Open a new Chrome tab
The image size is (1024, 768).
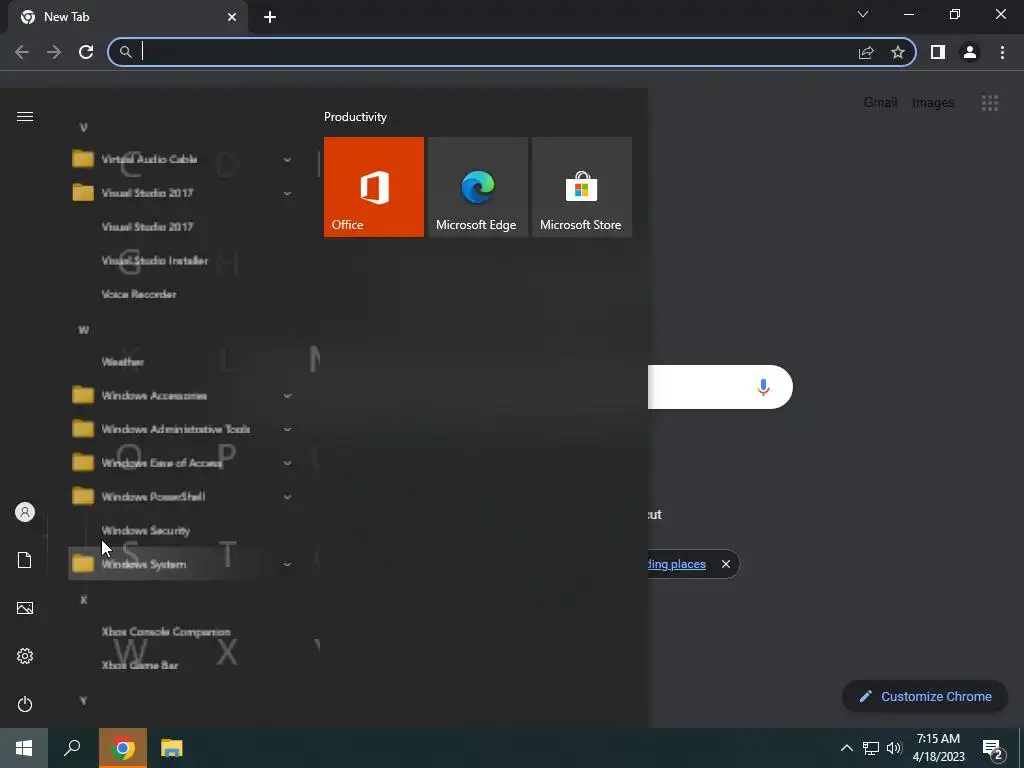pos(270,18)
